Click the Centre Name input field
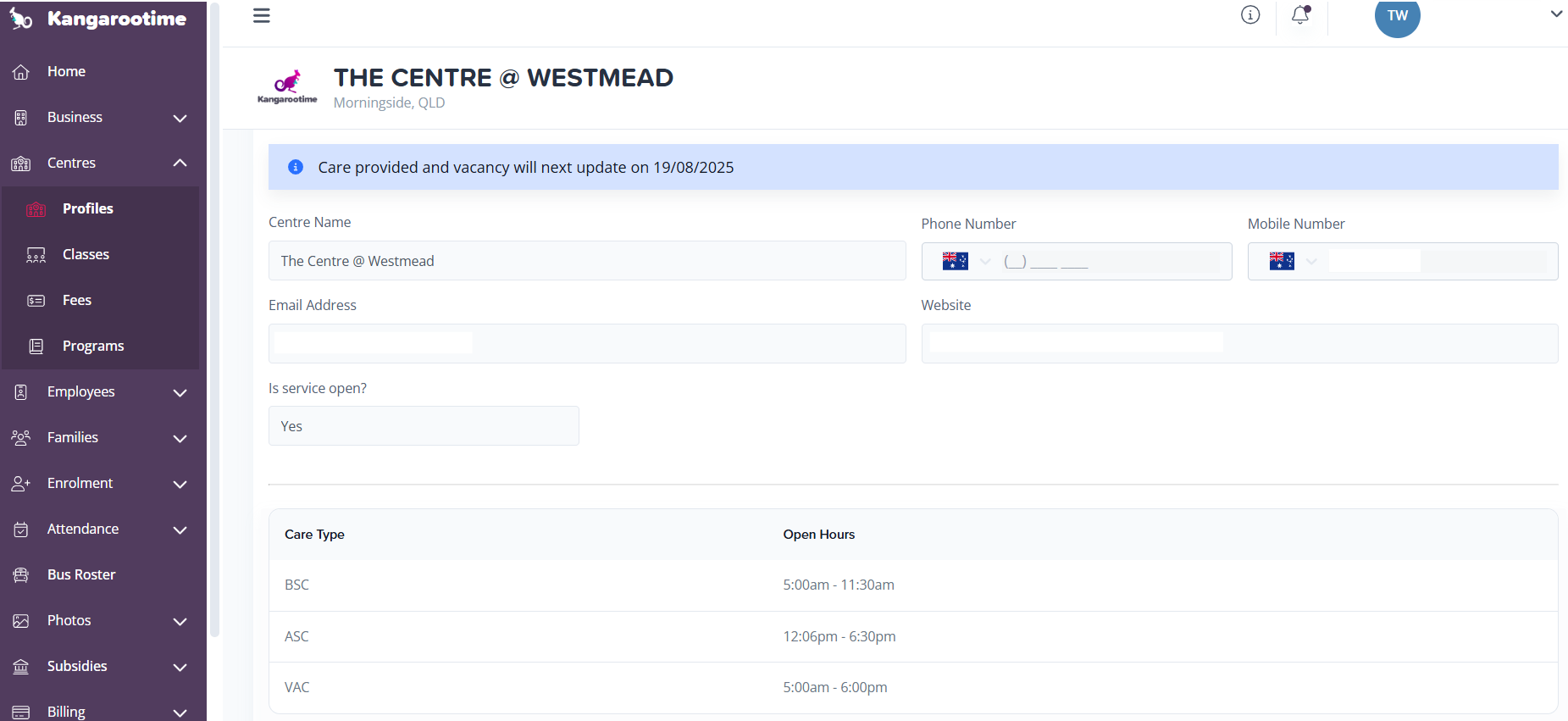1568x721 pixels. [x=587, y=261]
